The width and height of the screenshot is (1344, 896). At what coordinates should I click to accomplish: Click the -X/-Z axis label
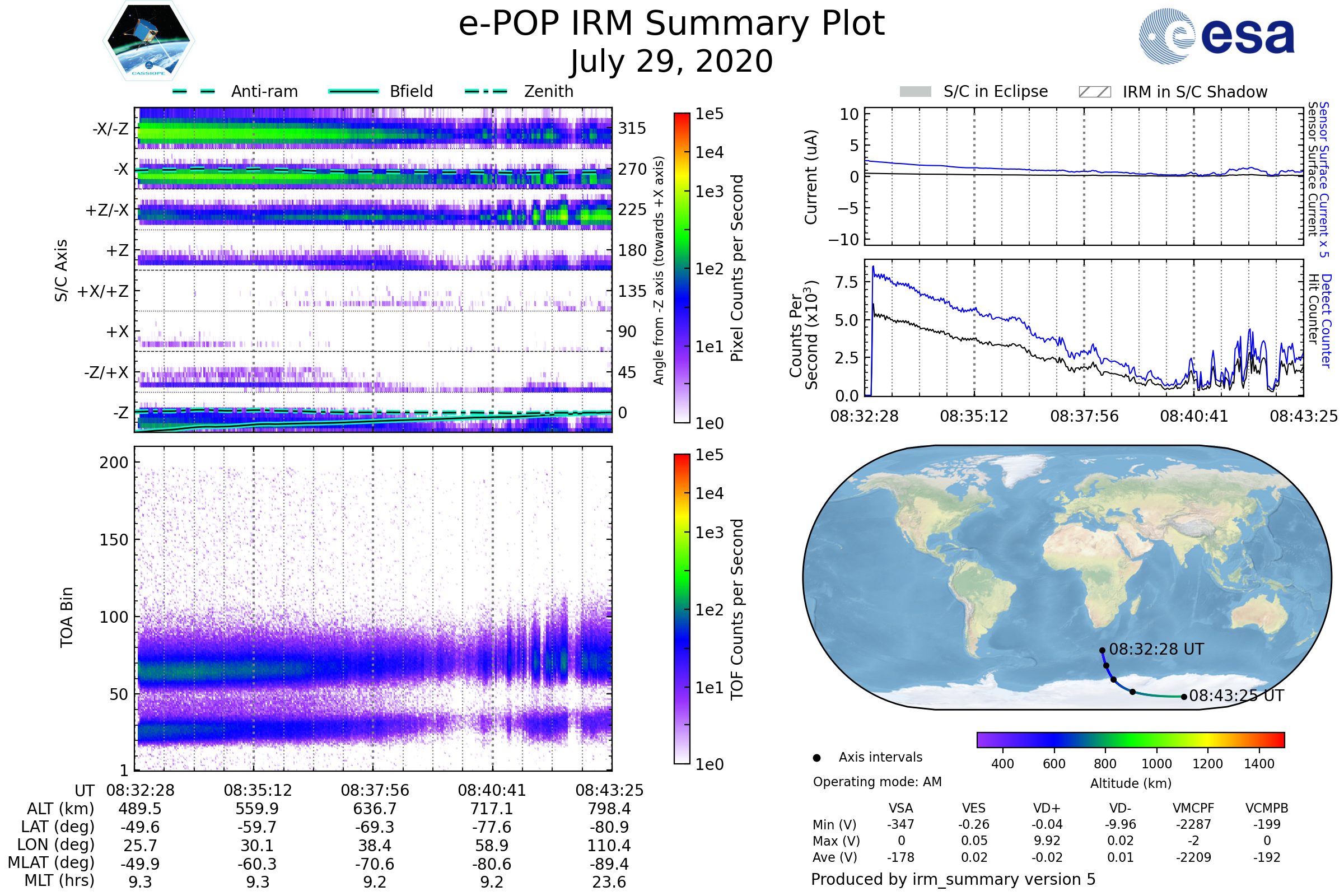click(110, 129)
